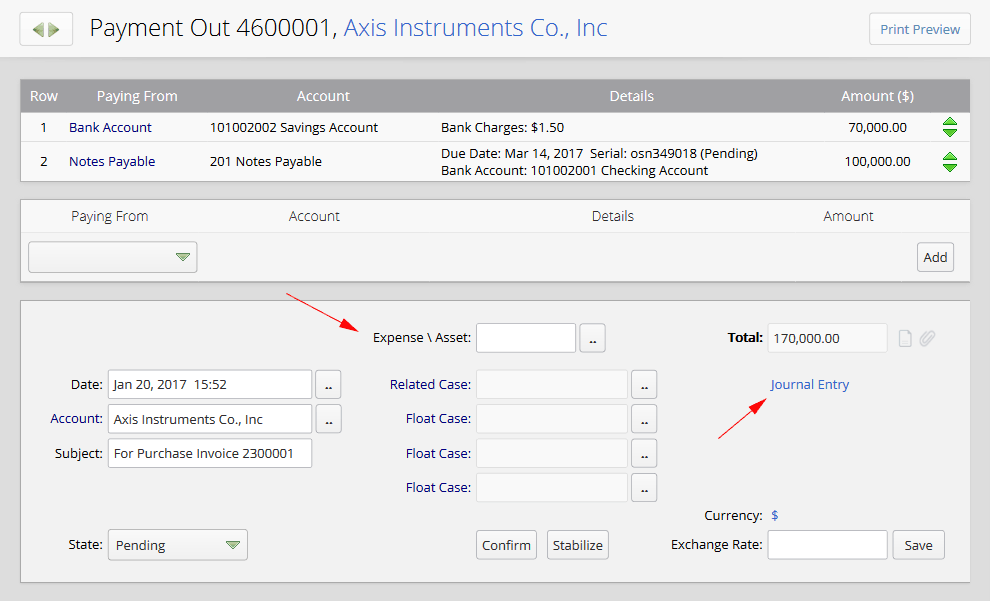Click the previous record arrow in header
Viewport: 990px width, 601px height.
pyautogui.click(x=38, y=29)
